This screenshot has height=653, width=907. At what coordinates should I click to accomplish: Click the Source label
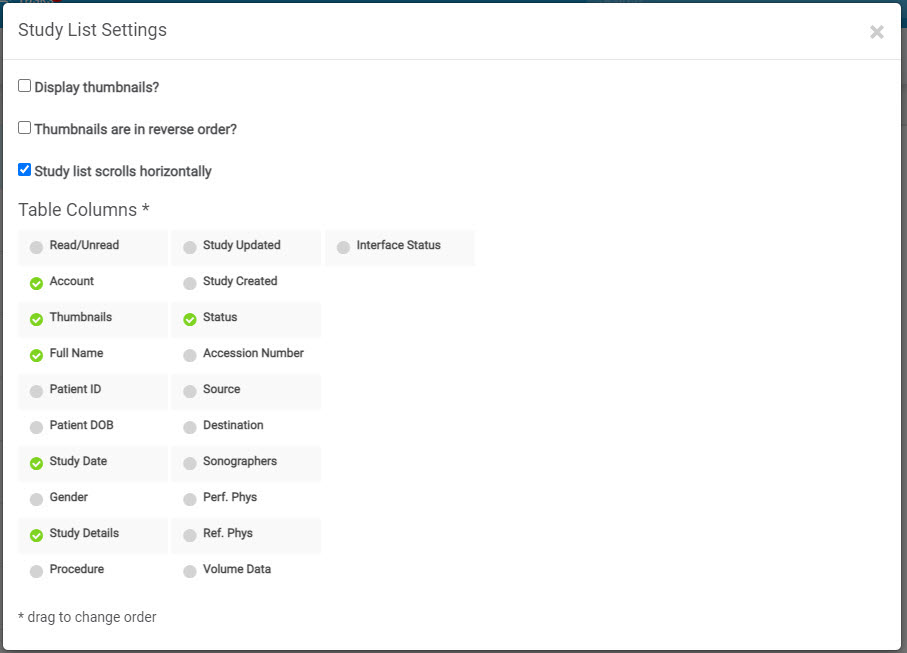tap(222, 389)
